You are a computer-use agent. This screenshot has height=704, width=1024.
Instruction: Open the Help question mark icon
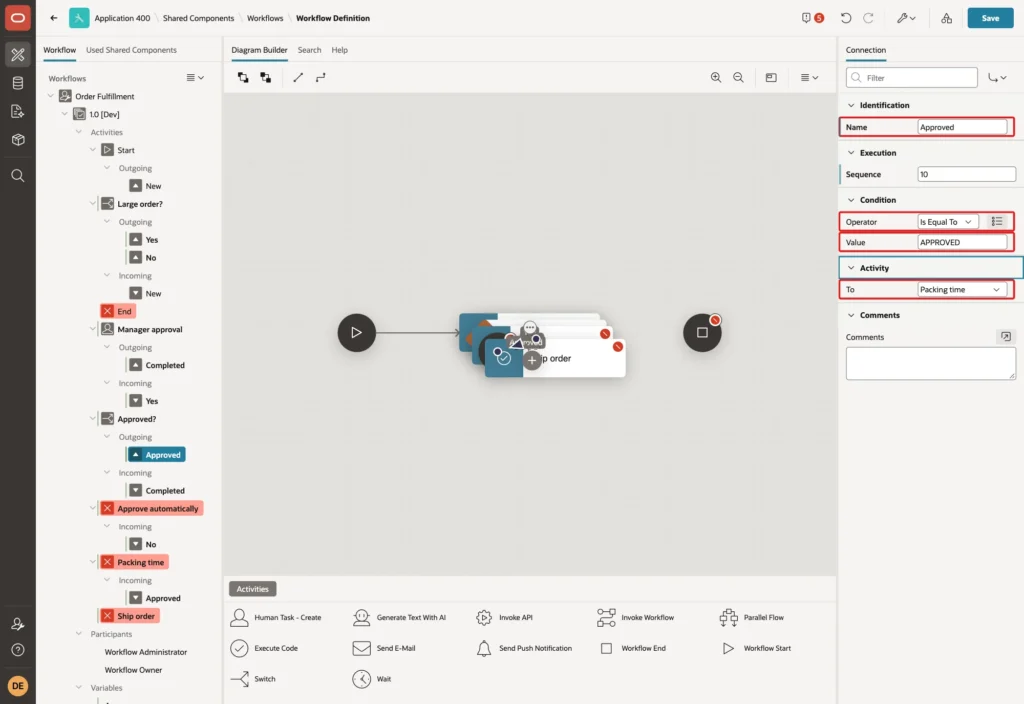pyautogui.click(x=18, y=650)
